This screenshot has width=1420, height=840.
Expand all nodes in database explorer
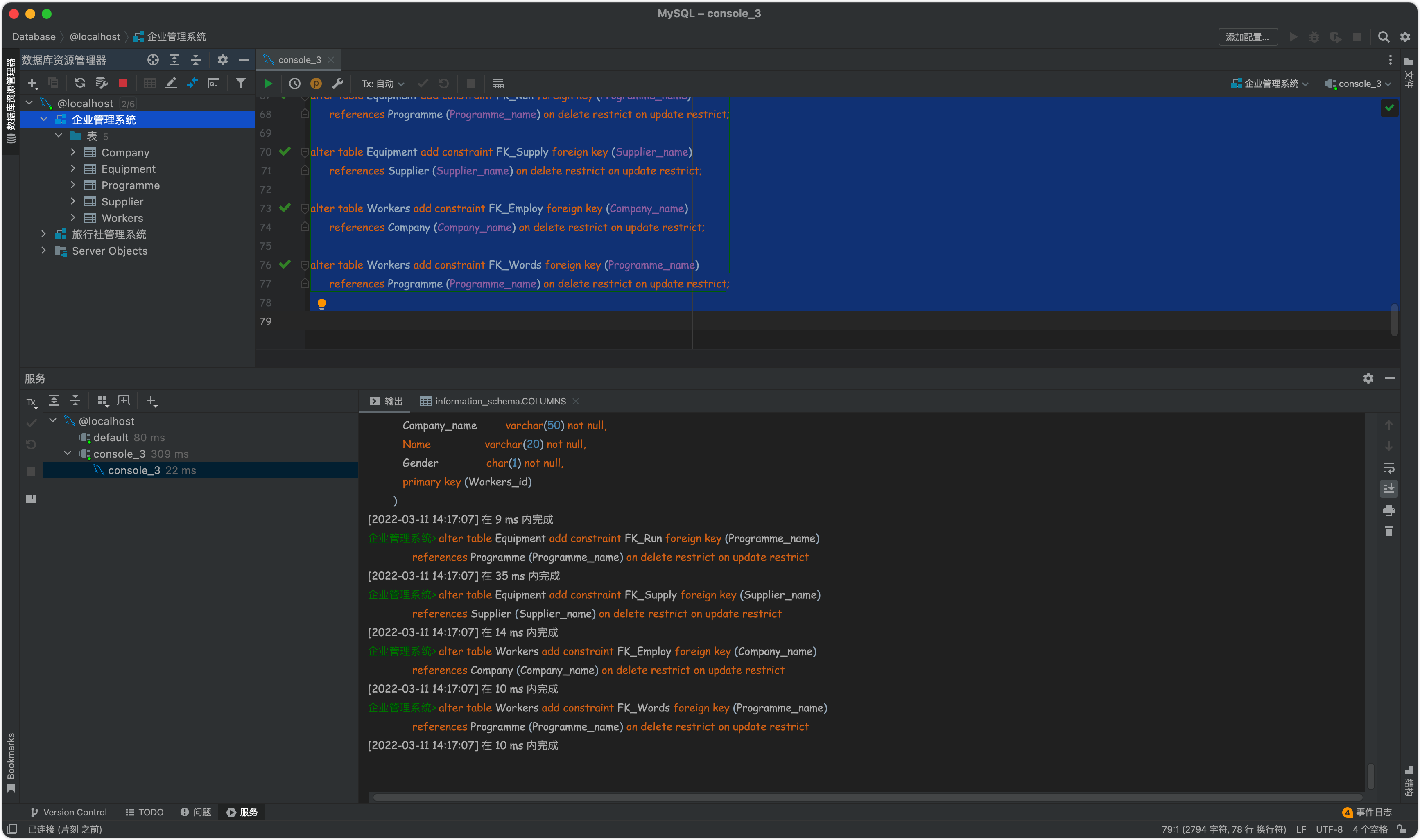174,60
